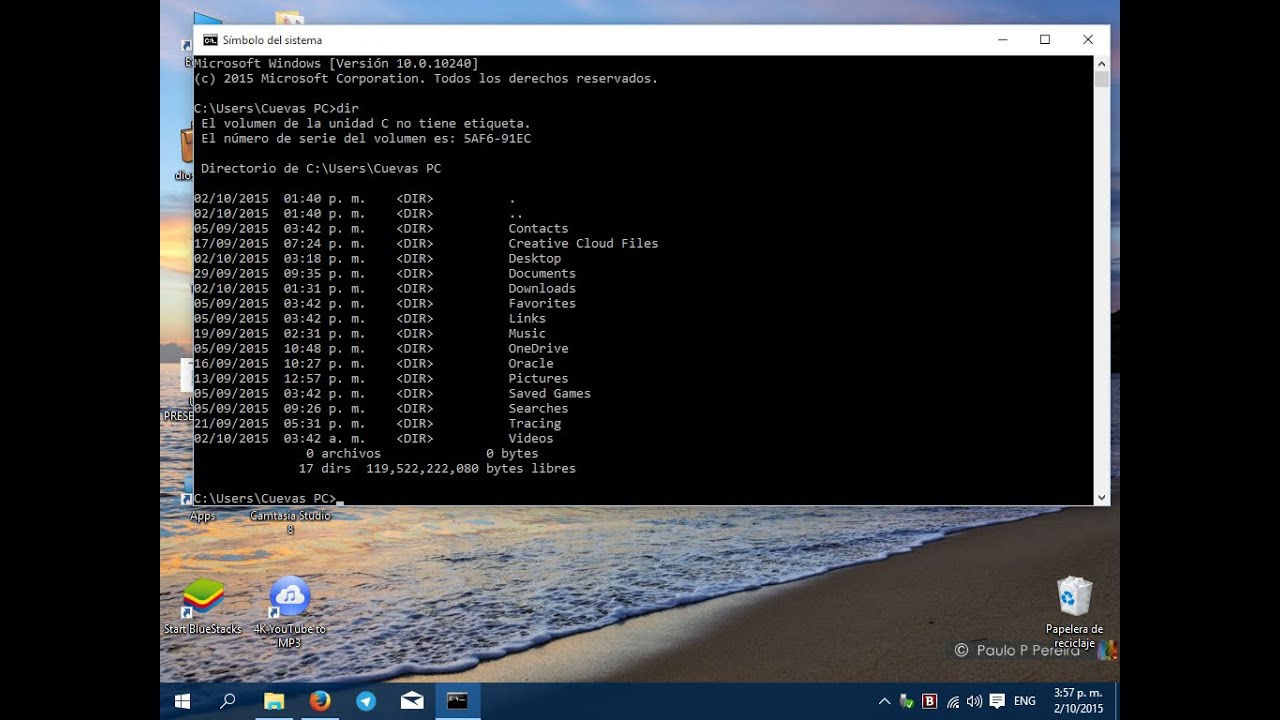This screenshot has width=1280, height=720.
Task: Open the volume speaker tray icon
Action: [974, 702]
